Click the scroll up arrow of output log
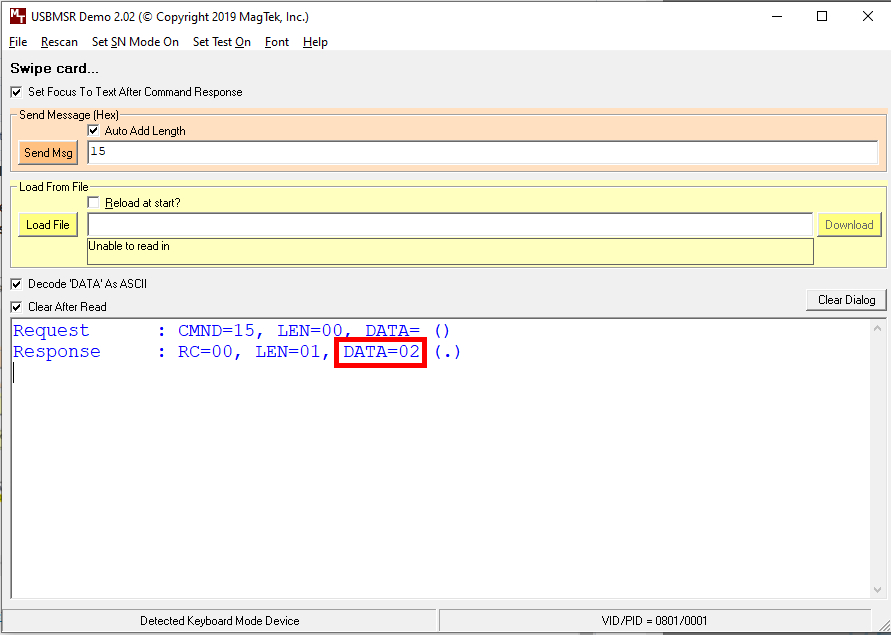The width and height of the screenshot is (891, 635). coord(877,329)
